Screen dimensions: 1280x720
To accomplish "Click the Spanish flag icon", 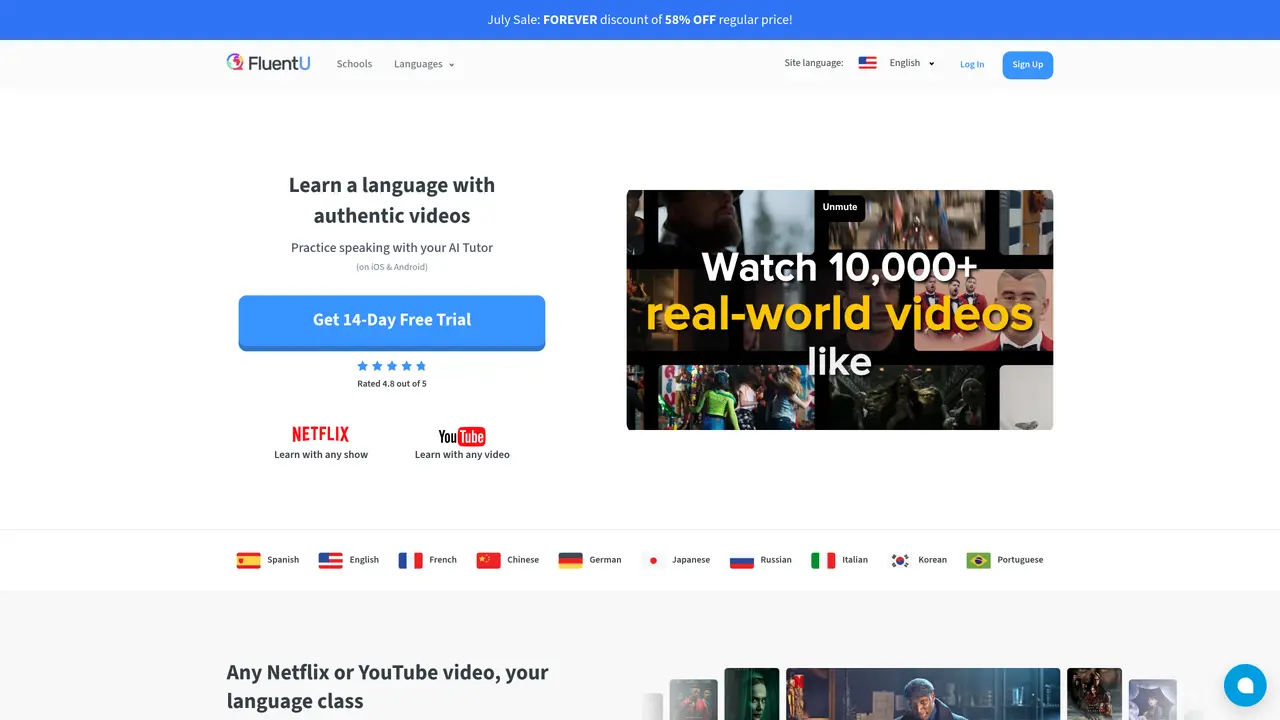I will [249, 560].
